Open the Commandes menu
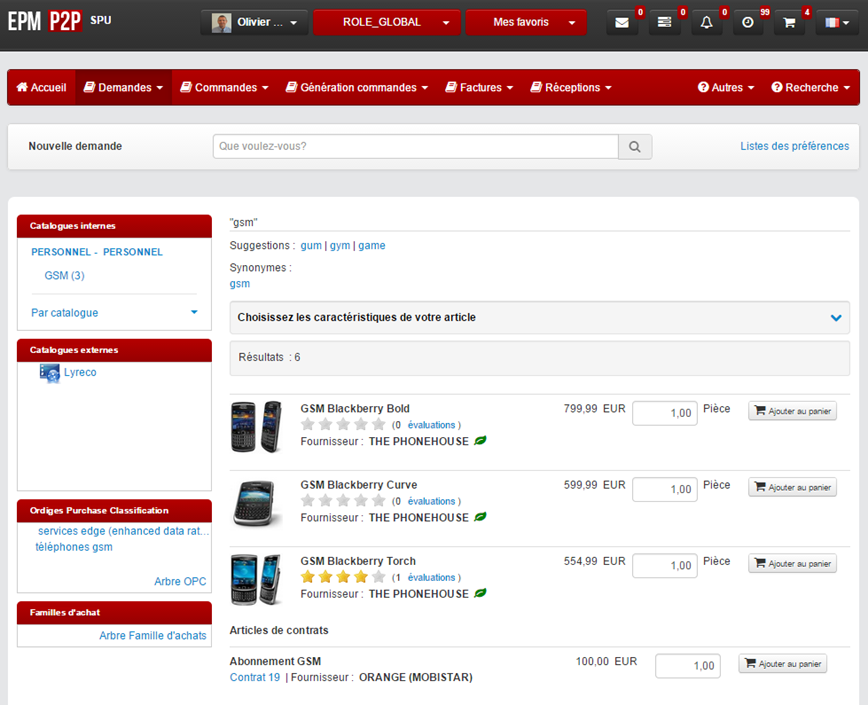The width and height of the screenshot is (868, 705). tap(224, 87)
